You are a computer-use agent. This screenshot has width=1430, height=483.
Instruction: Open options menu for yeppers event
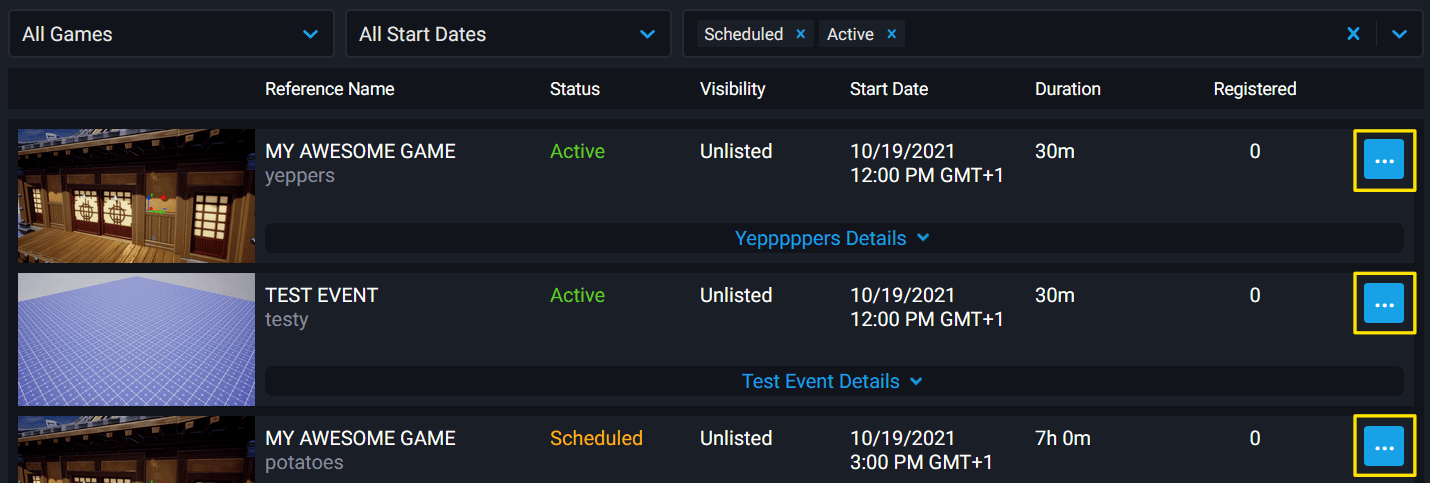click(x=1384, y=160)
